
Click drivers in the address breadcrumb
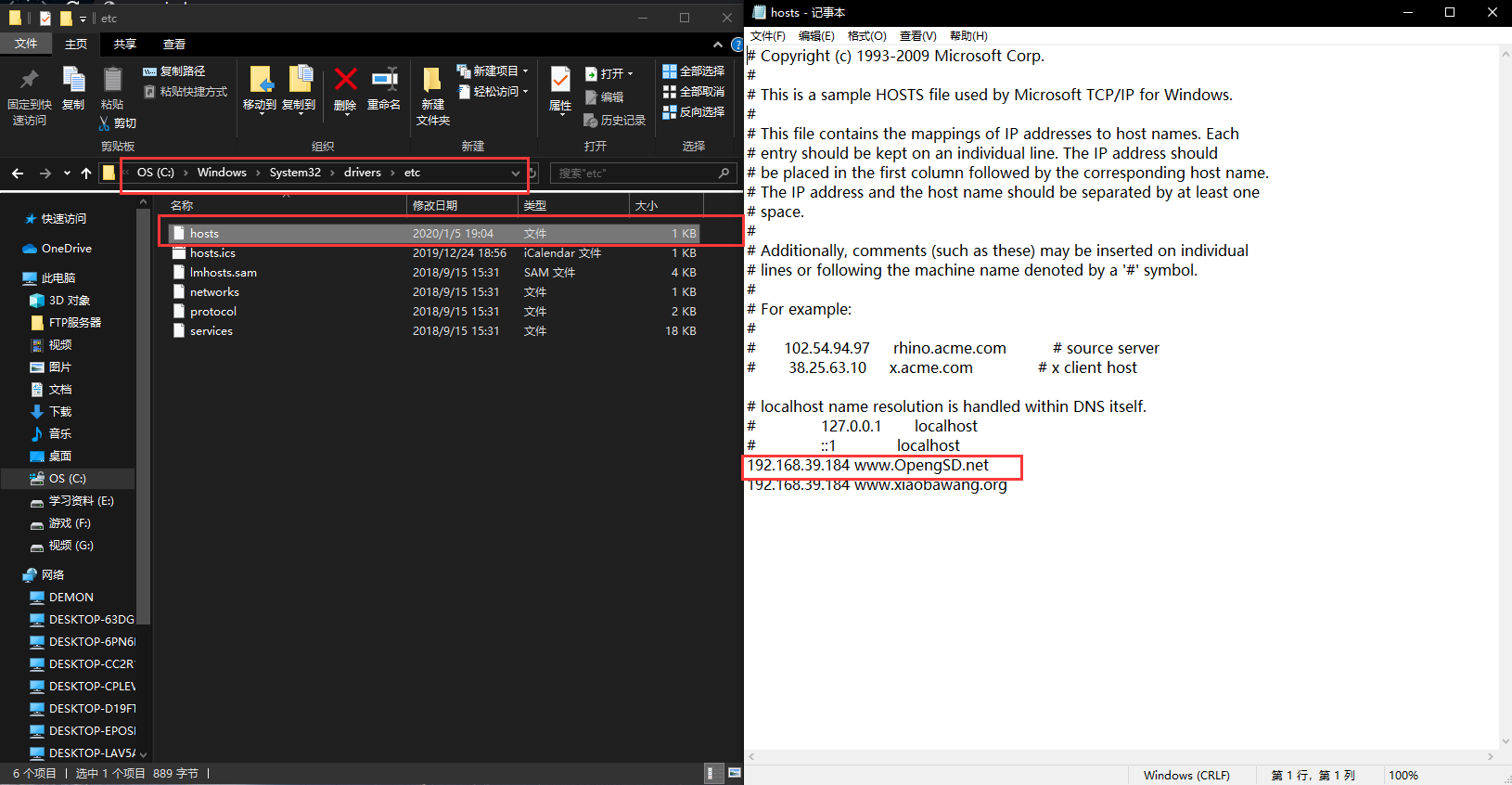click(x=363, y=173)
